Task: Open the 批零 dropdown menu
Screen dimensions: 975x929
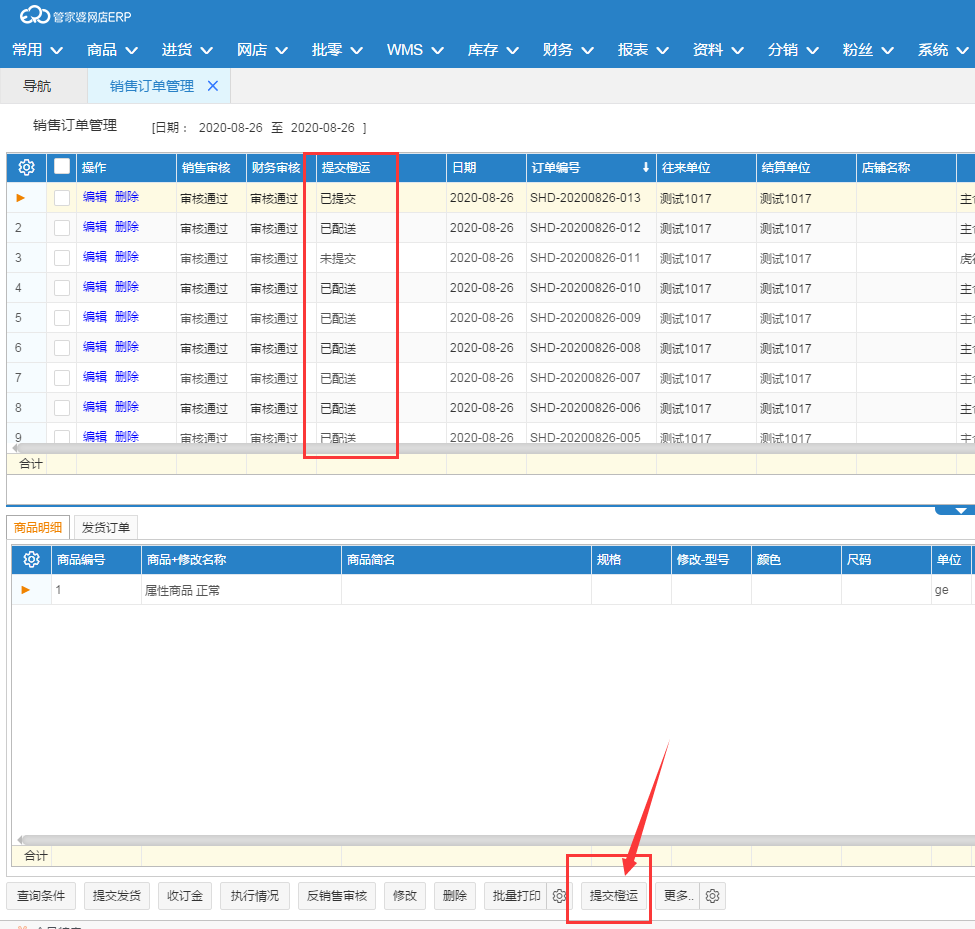Action: (x=337, y=50)
